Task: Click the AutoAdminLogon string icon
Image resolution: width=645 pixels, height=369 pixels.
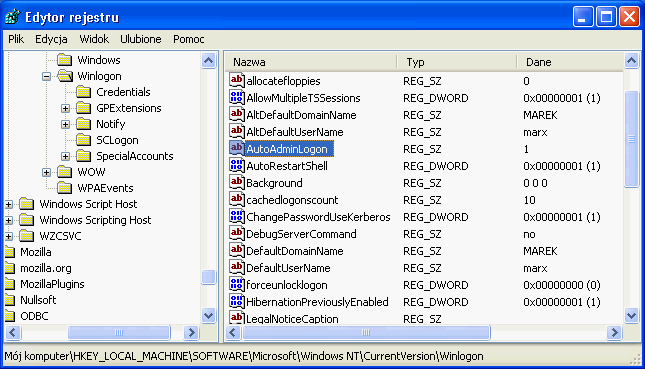Action: tap(237, 148)
